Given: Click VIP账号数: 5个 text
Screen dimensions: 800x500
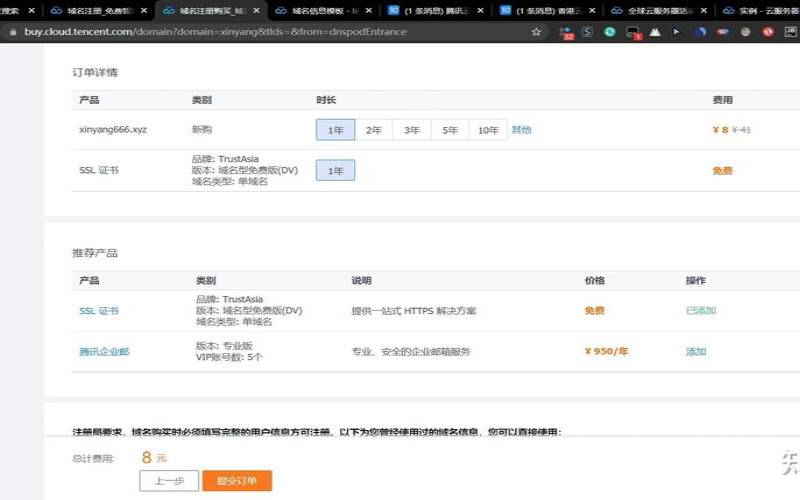Looking at the screenshot, I should (229, 357).
